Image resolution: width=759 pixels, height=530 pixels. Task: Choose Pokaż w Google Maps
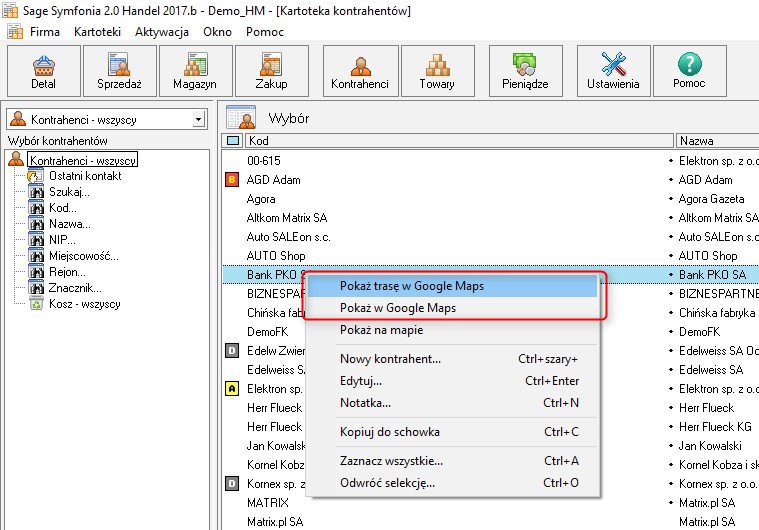(x=453, y=308)
